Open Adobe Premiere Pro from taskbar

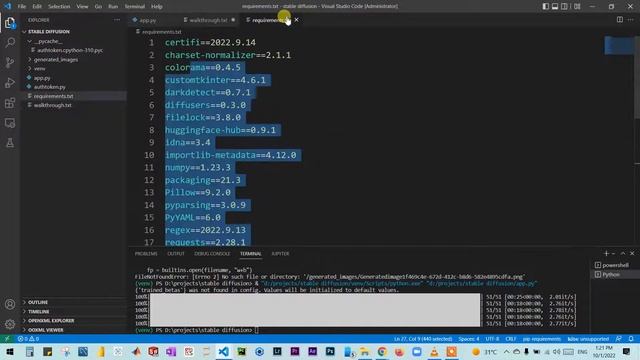point(295,351)
